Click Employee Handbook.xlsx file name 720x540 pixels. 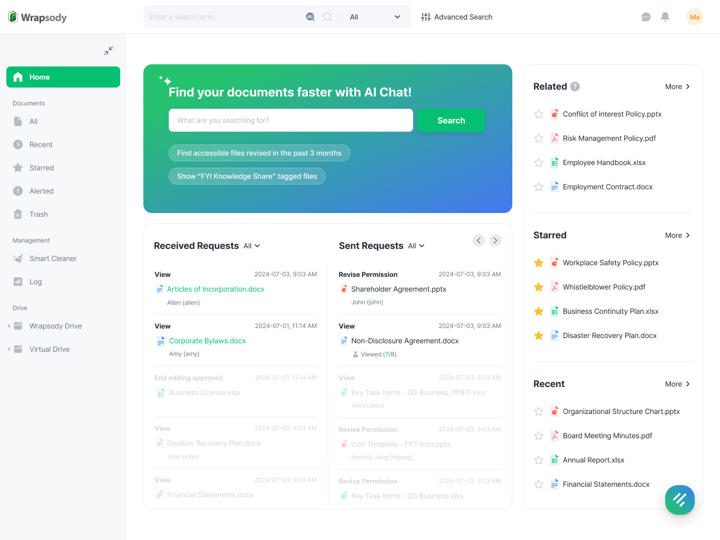pyautogui.click(x=604, y=163)
